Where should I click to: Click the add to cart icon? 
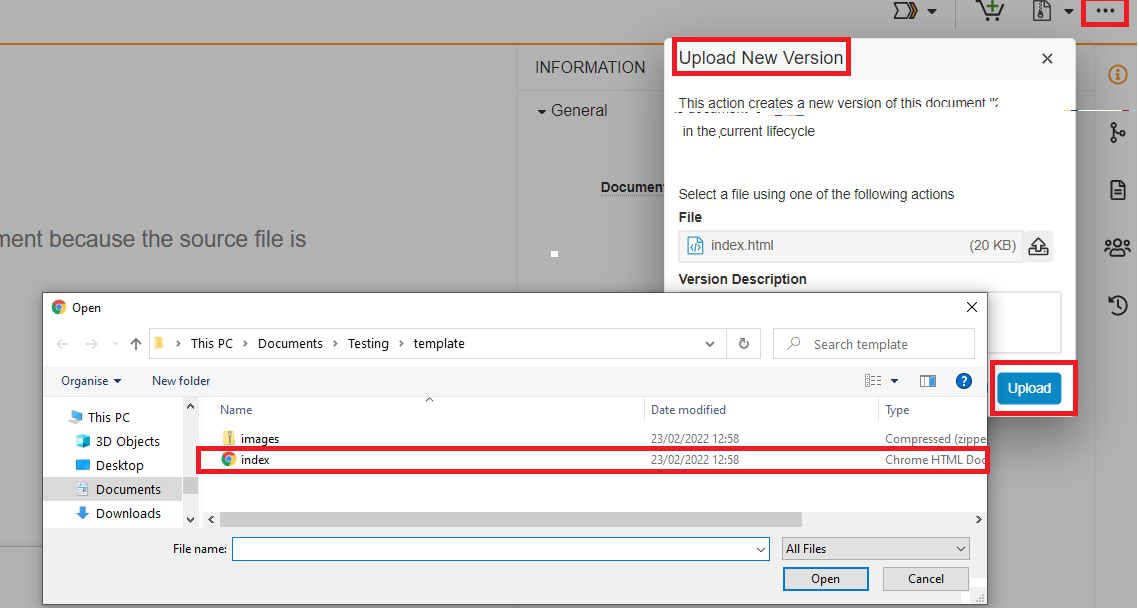990,11
